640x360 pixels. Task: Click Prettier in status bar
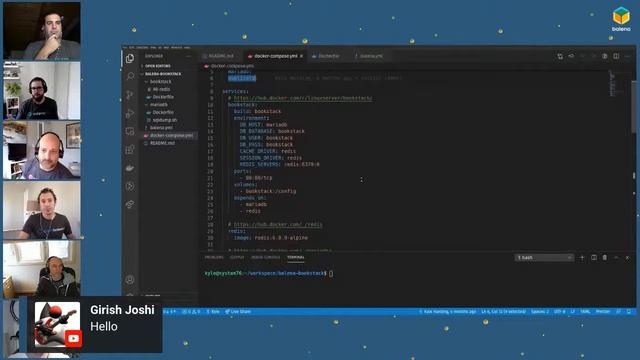[x=602, y=311]
